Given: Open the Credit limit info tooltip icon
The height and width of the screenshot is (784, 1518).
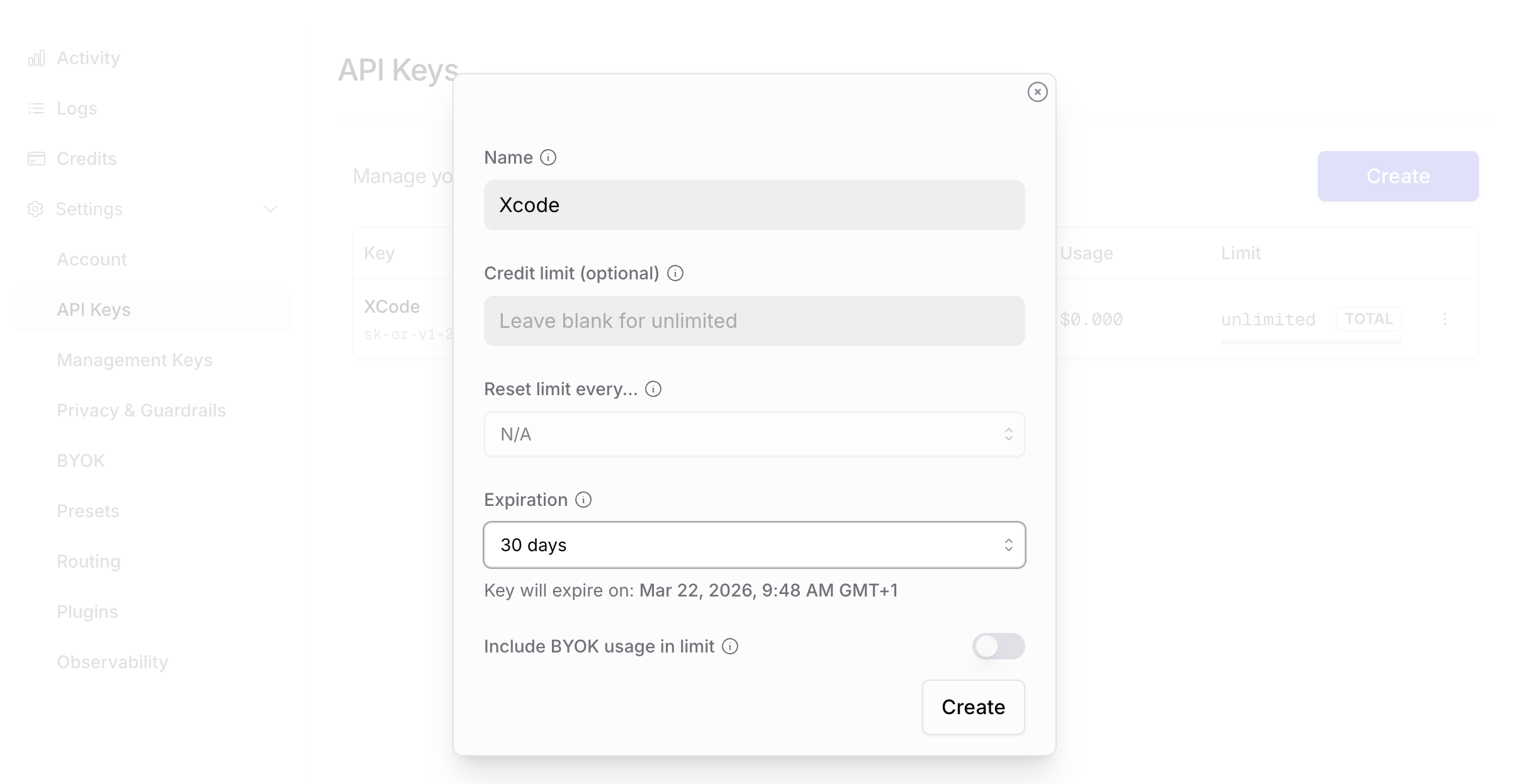Looking at the screenshot, I should pos(675,273).
